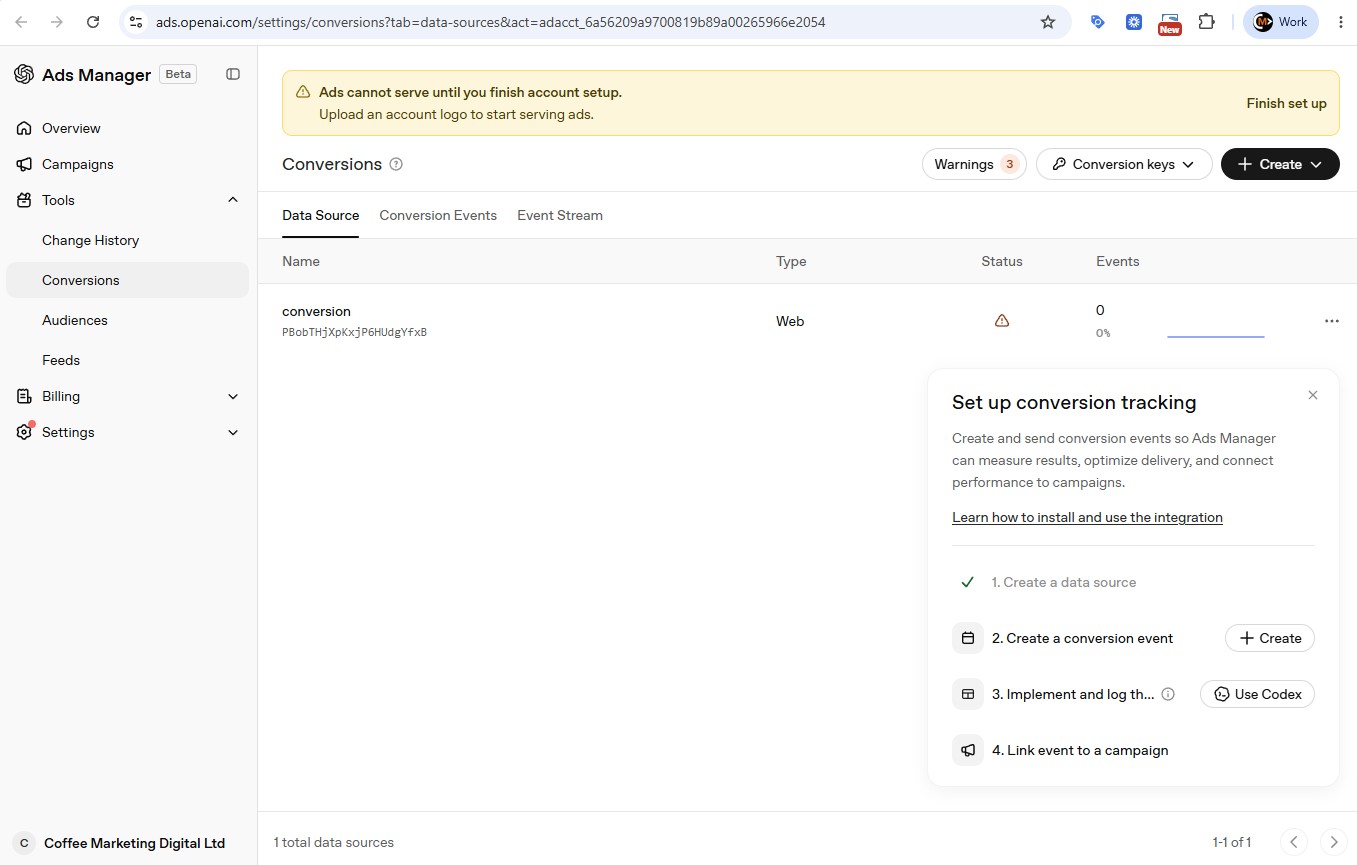Image resolution: width=1357 pixels, height=865 pixels.
Task: Switch to the Data Source tab
Action: [320, 215]
